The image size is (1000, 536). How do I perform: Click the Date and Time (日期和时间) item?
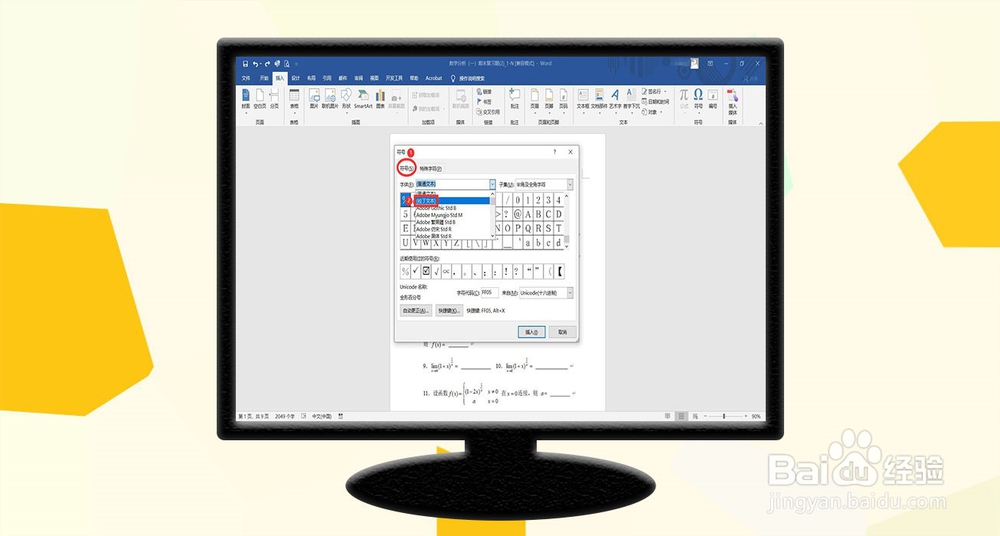(x=656, y=101)
